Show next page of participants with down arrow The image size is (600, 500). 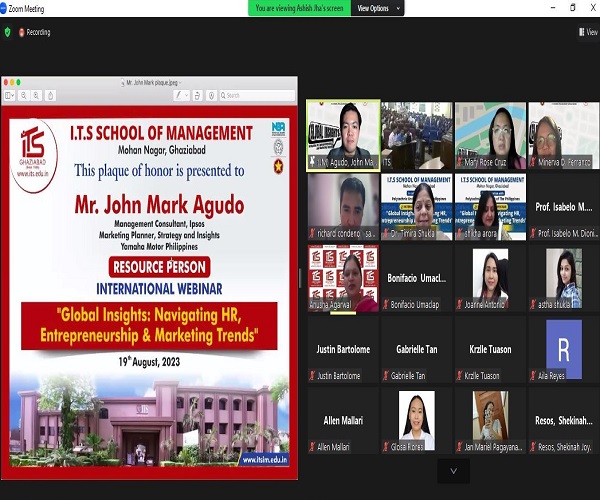point(453,471)
